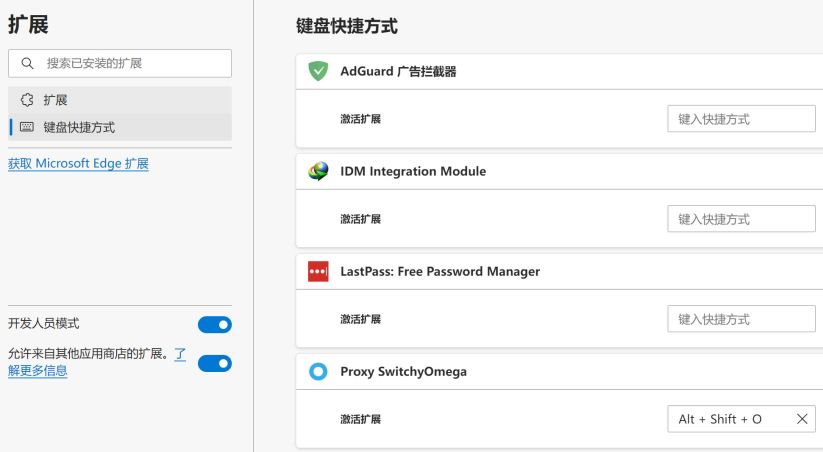Click the puzzle piece extensions icon
This screenshot has width=823, height=452.
click(27, 100)
